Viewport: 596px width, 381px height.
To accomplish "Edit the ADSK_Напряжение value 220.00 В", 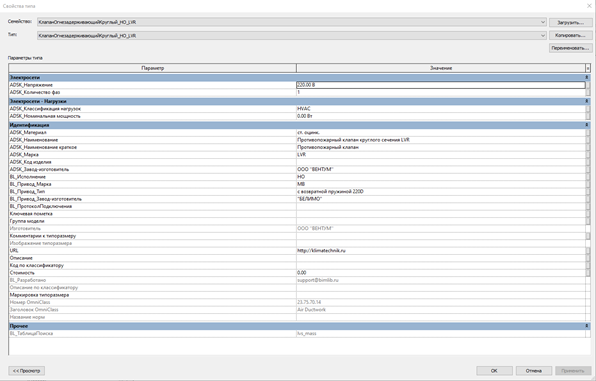I will point(441,85).
